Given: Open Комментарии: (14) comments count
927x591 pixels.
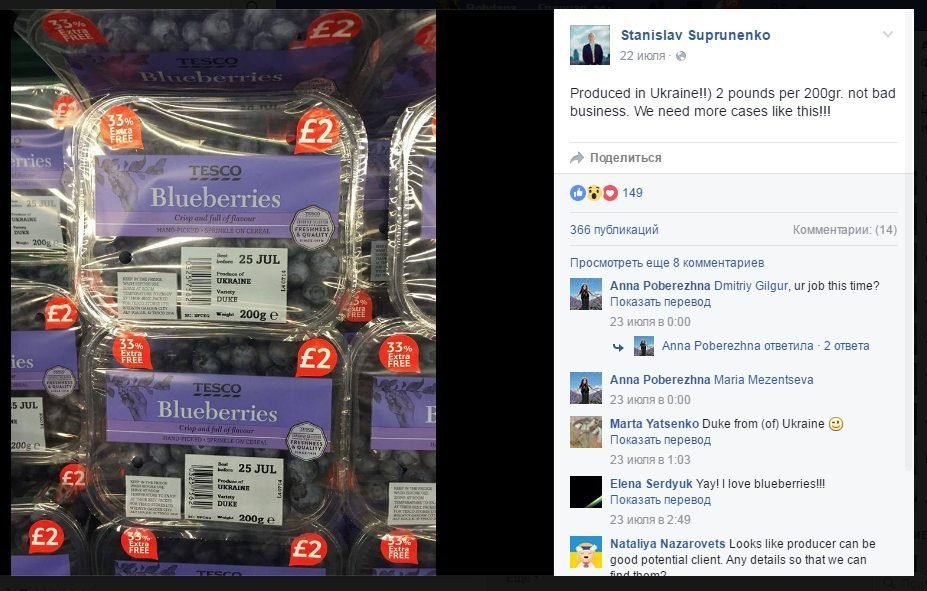Looking at the screenshot, I should pyautogui.click(x=845, y=230).
